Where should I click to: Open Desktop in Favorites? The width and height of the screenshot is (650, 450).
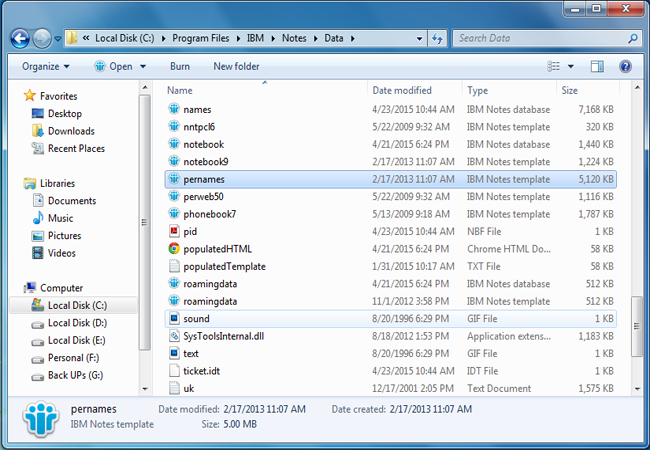(x=65, y=114)
